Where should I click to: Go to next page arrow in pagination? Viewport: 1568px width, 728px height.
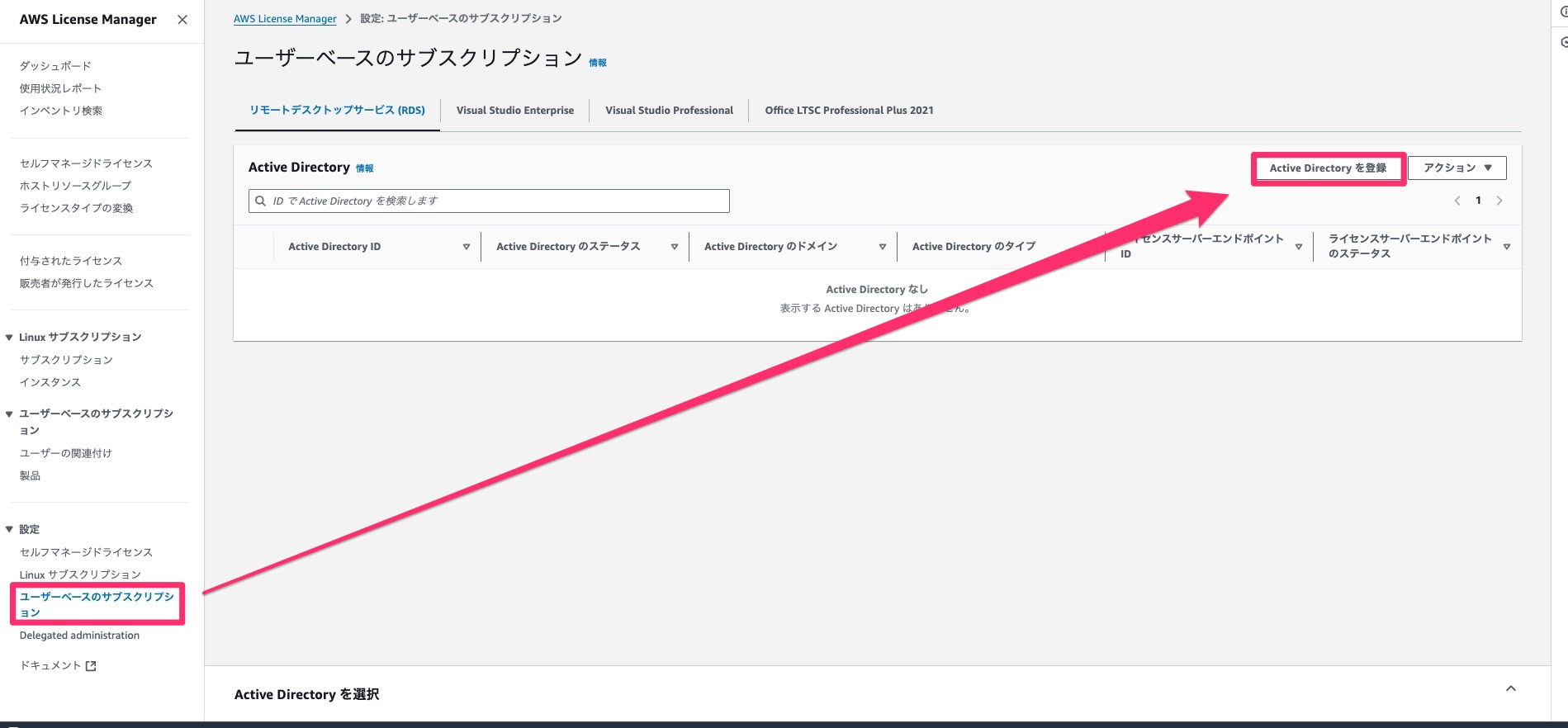point(1499,201)
